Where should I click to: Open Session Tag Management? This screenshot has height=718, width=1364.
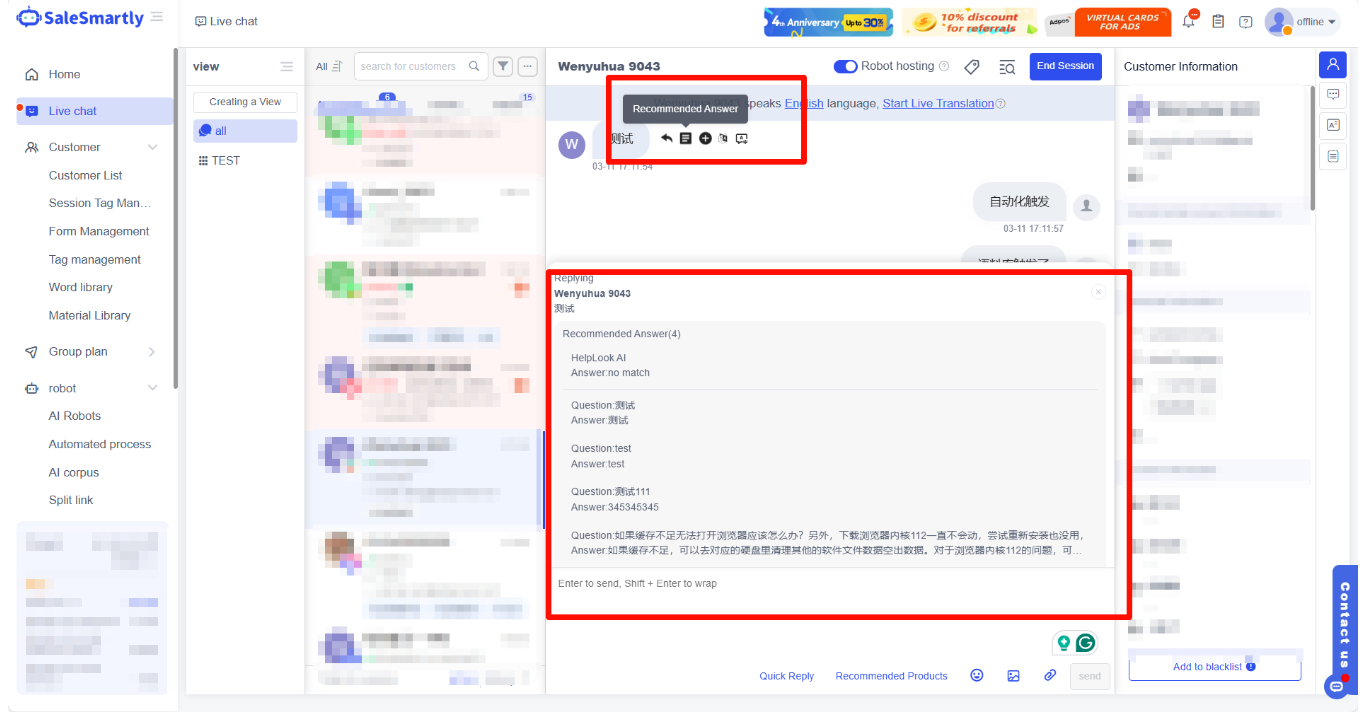[x=100, y=203]
